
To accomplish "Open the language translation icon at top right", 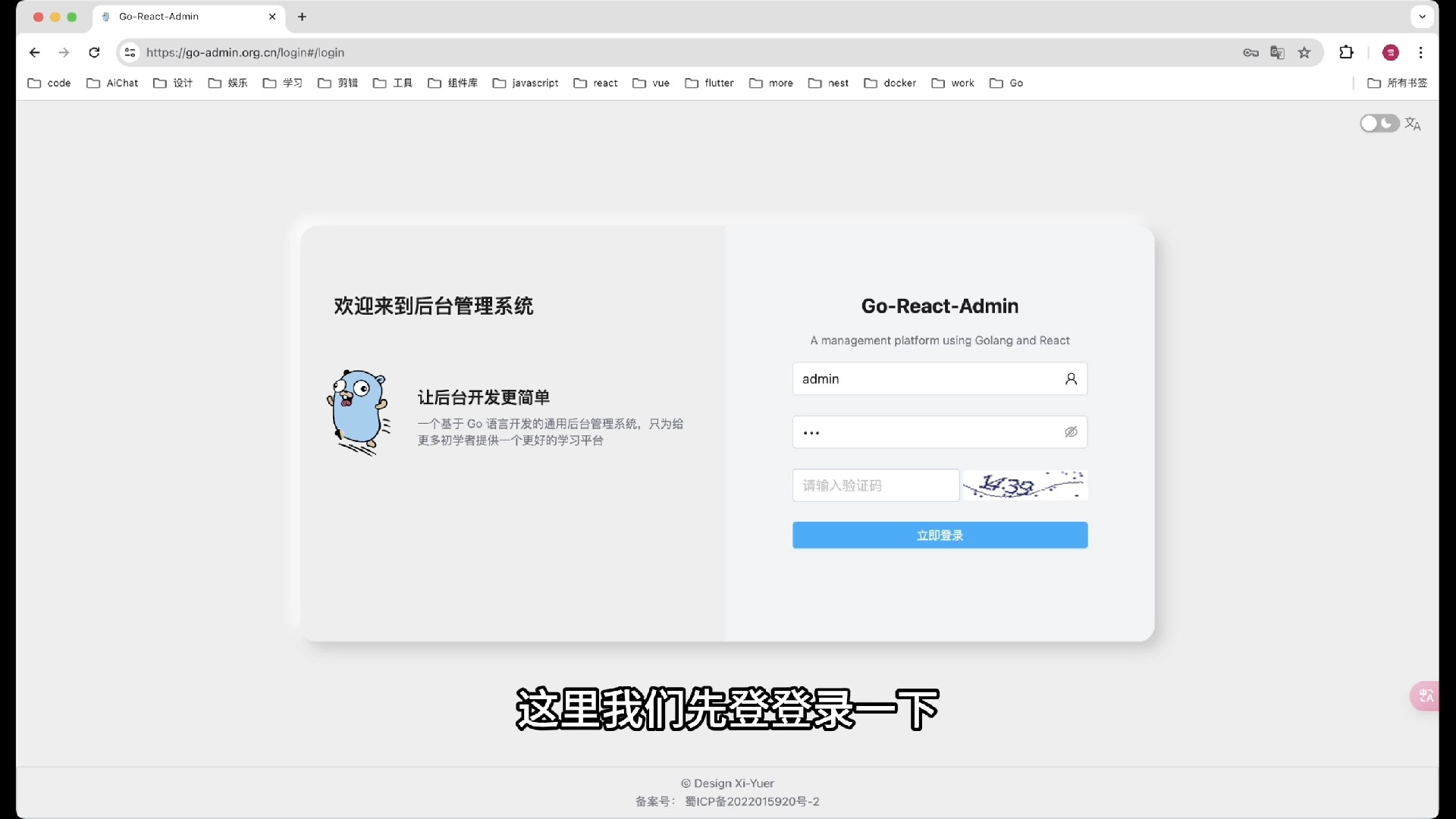I will point(1413,124).
